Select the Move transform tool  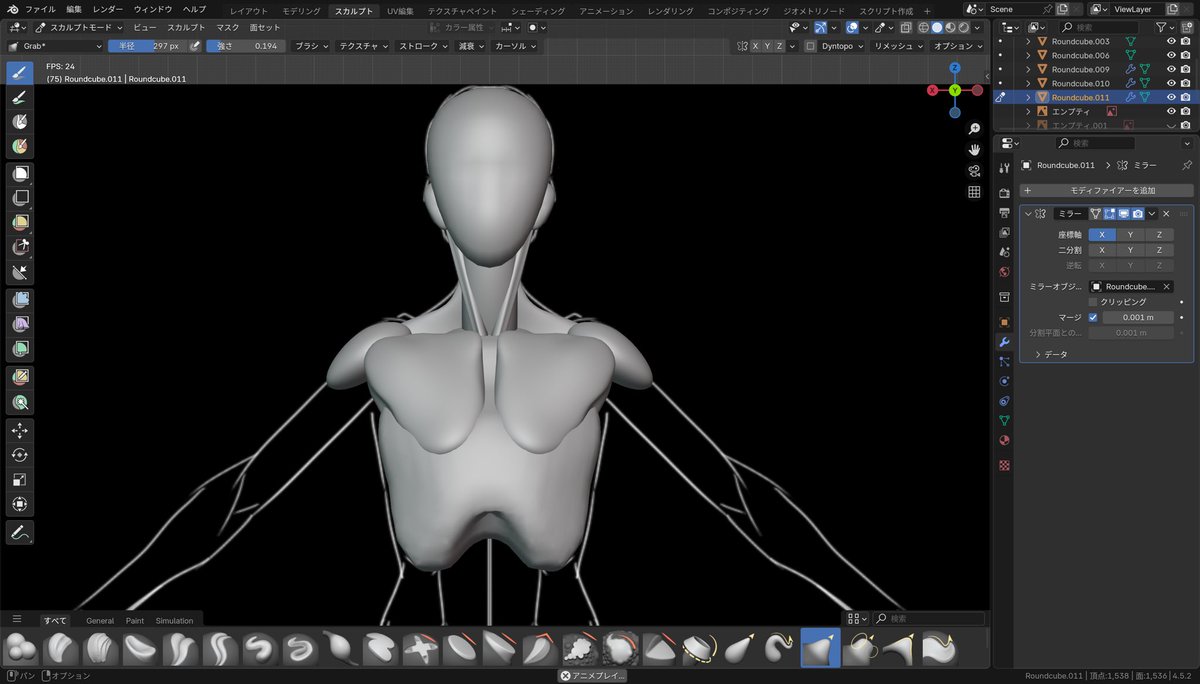[19, 430]
